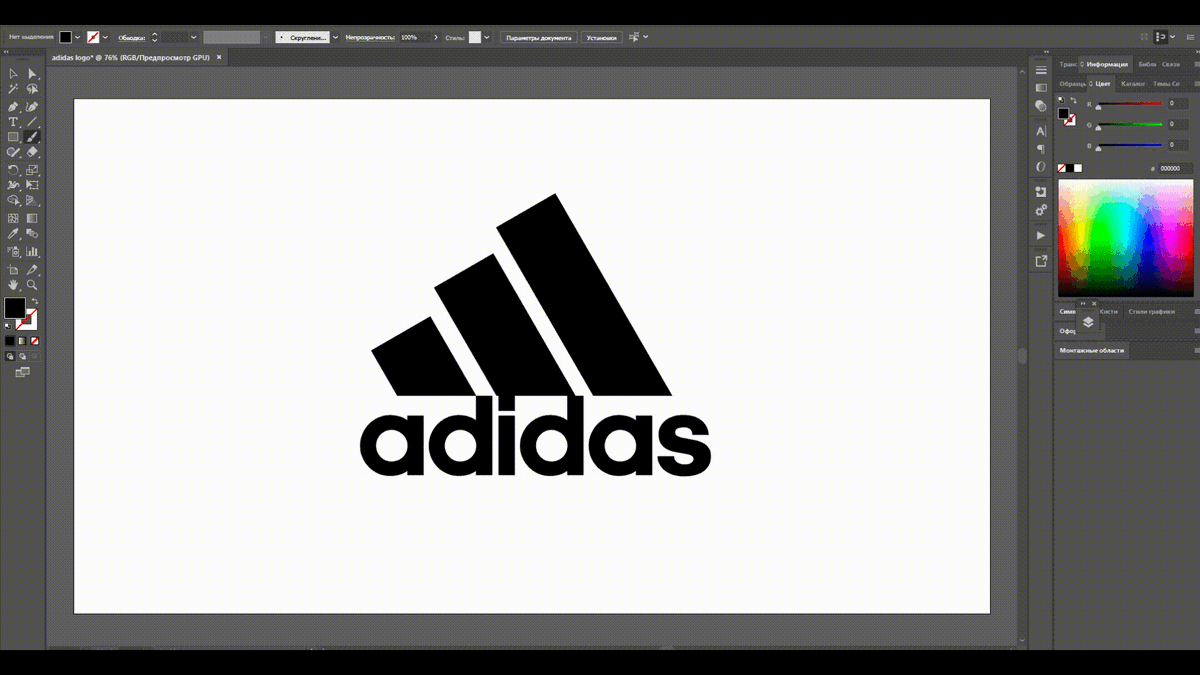Click 'Параметры документа' button
Viewport: 1200px width, 675px height.
coord(539,37)
